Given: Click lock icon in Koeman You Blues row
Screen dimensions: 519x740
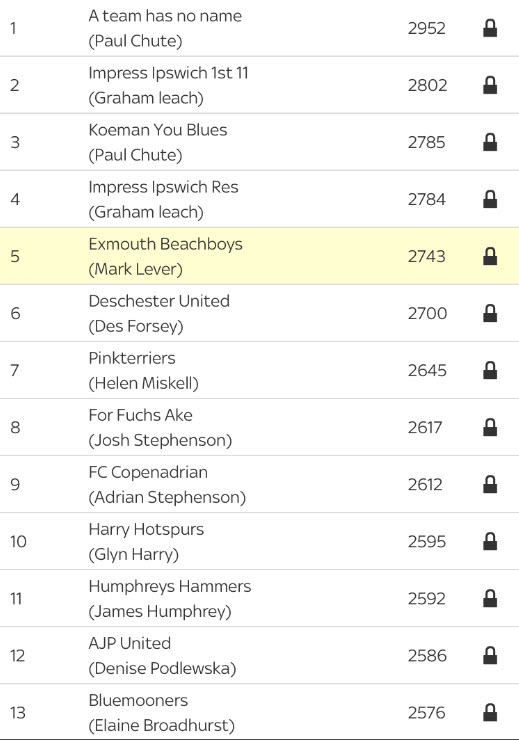Looking at the screenshot, I should click(x=490, y=143).
